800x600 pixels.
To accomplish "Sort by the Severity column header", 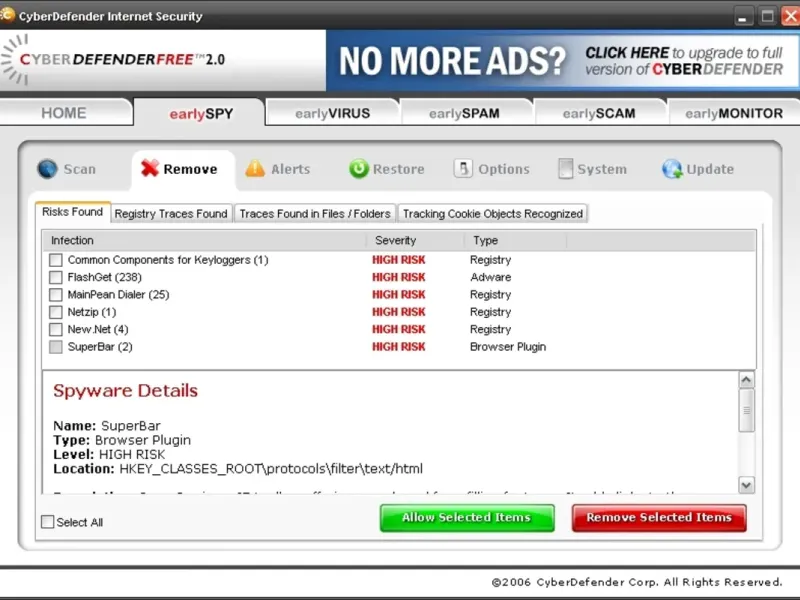I will (415, 240).
